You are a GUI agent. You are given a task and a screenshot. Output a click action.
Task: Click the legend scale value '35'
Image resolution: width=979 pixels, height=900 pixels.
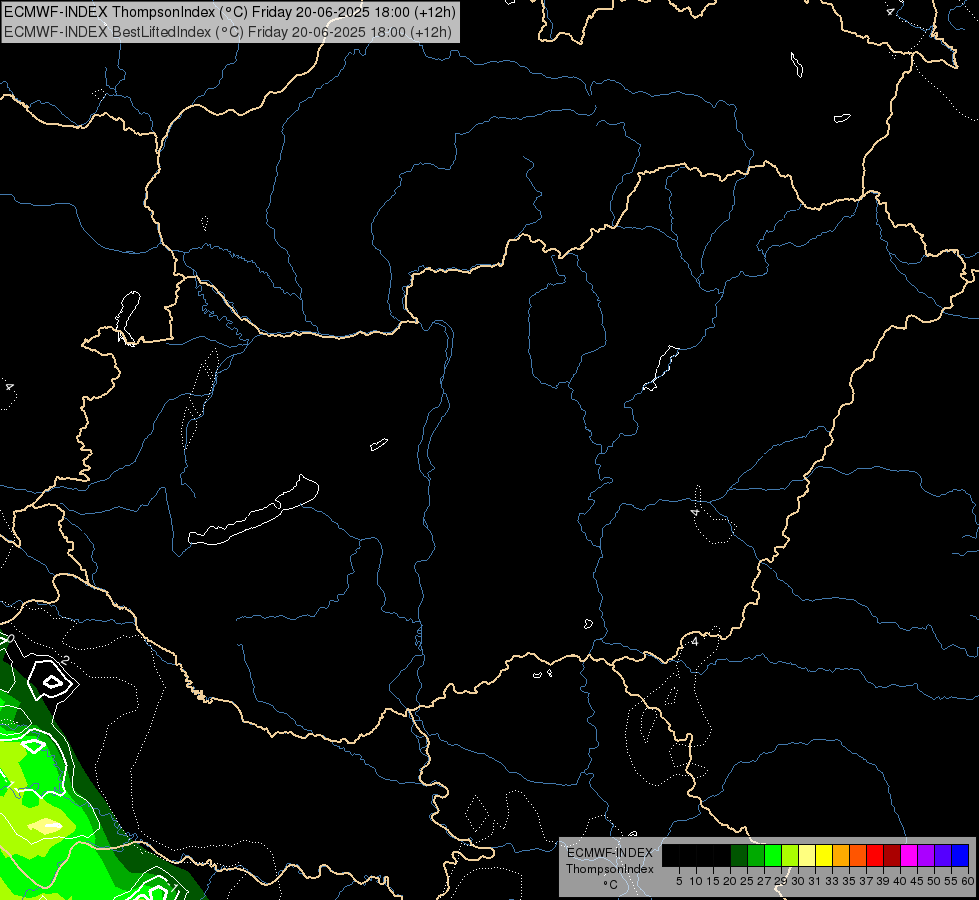tap(849, 881)
